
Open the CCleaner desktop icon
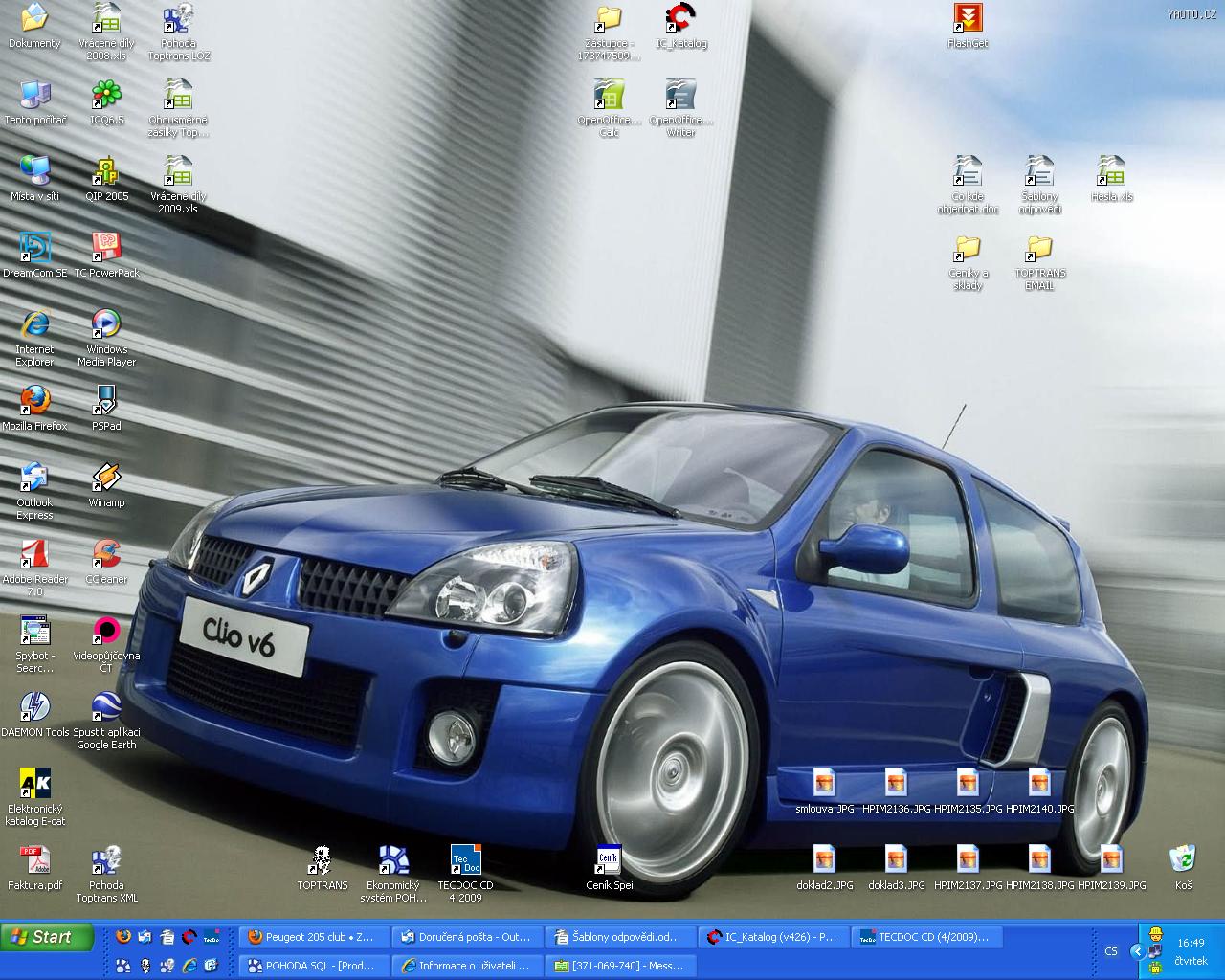(106, 555)
